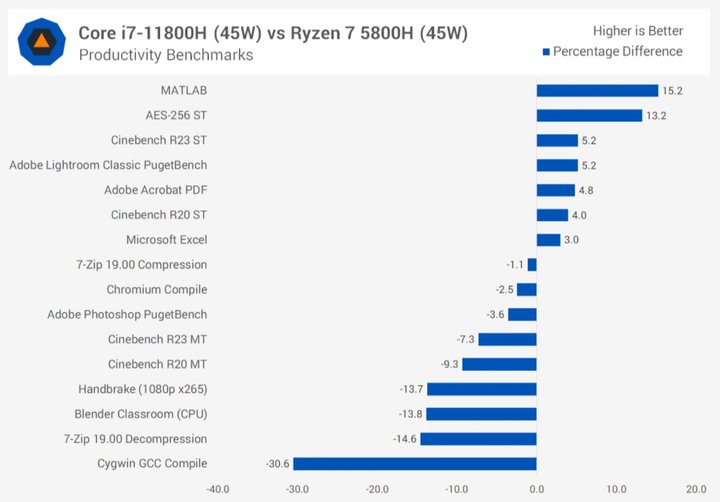Select the Cinebench R23 ST label
The height and width of the screenshot is (502, 720).
click(159, 140)
